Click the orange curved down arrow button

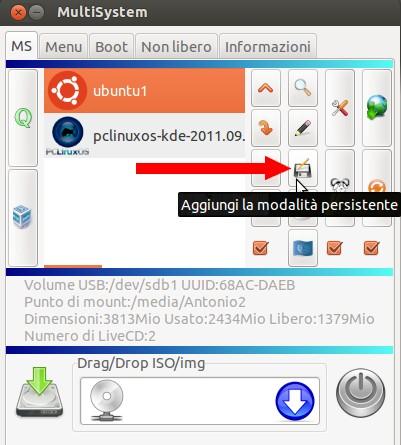point(266,128)
